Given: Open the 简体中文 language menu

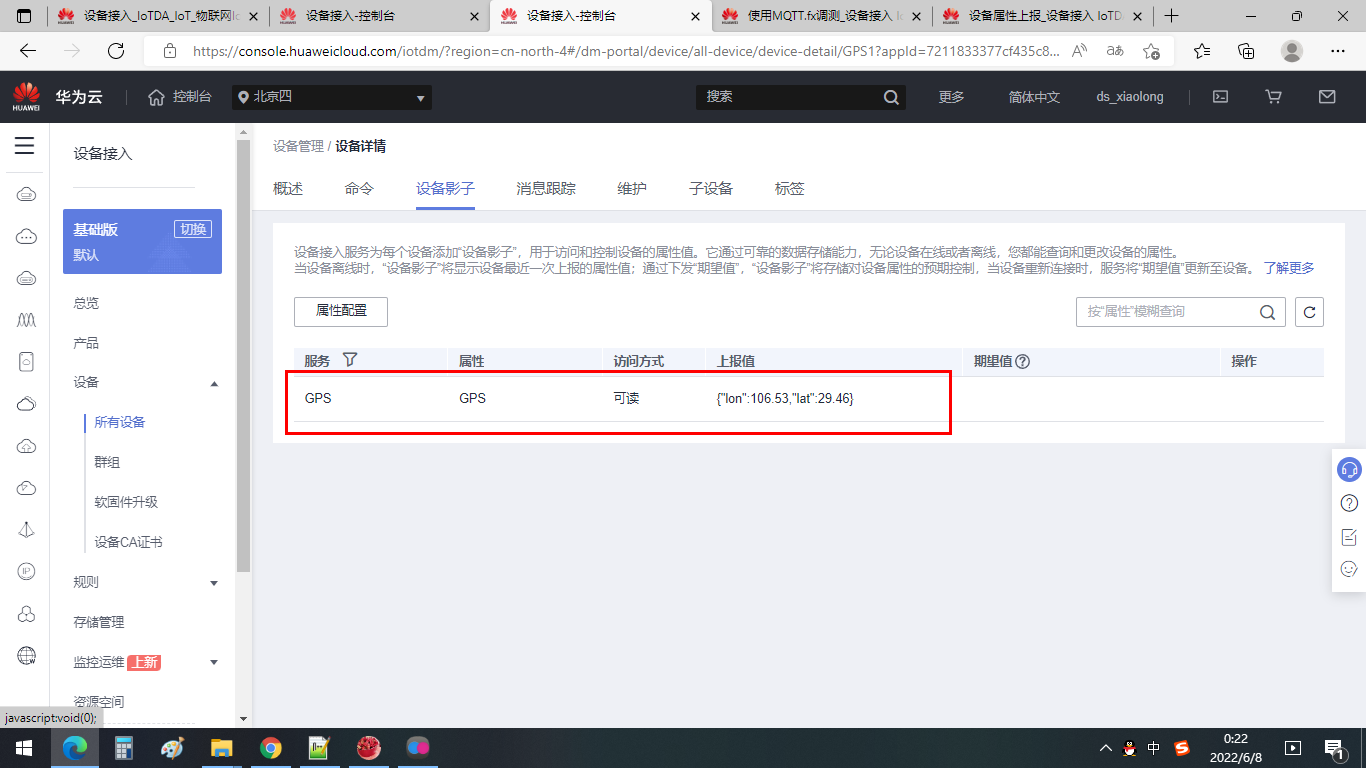Looking at the screenshot, I should click(x=1034, y=97).
